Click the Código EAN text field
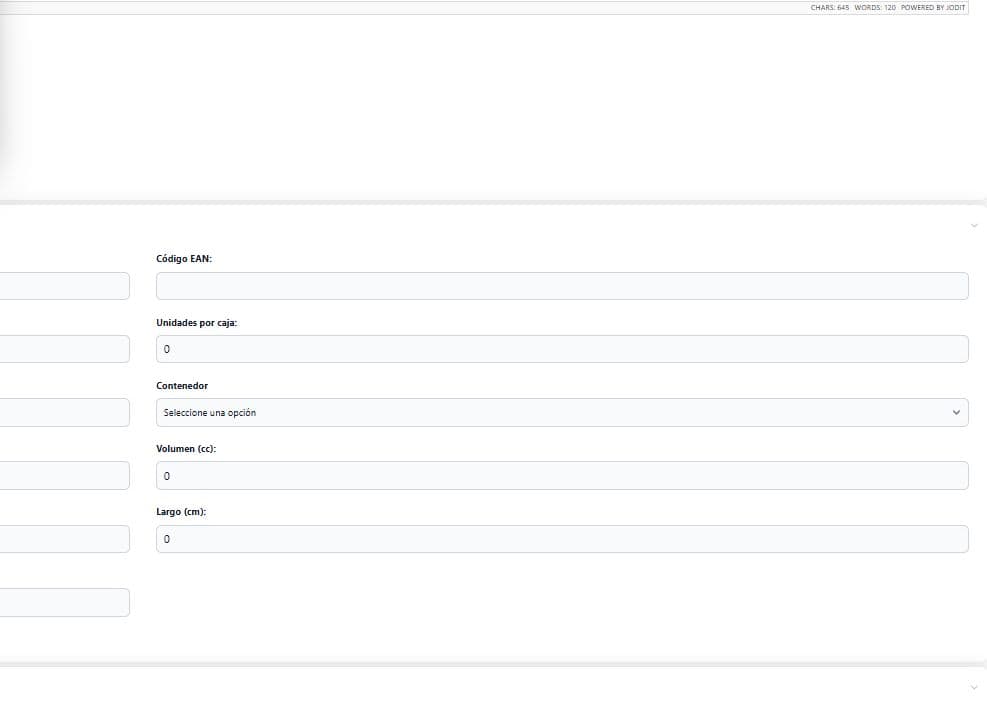This screenshot has height=707, width=987. point(562,286)
